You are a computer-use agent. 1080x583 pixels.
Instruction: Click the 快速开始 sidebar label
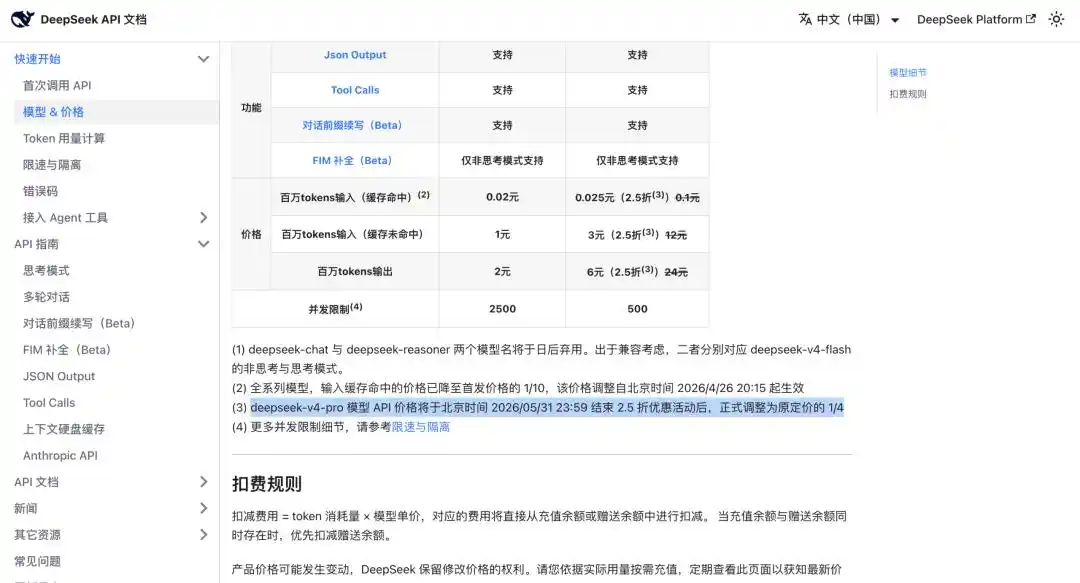tap(37, 59)
